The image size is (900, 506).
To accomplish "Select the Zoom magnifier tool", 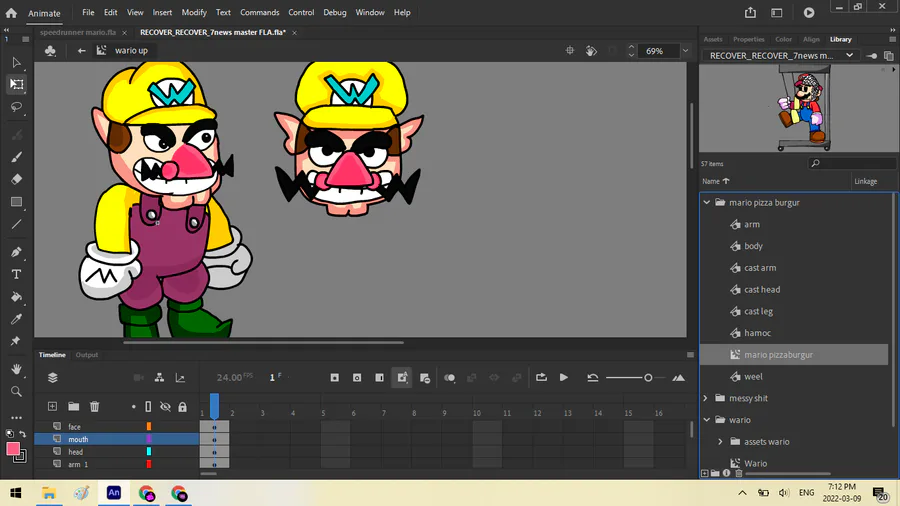I will pyautogui.click(x=16, y=391).
